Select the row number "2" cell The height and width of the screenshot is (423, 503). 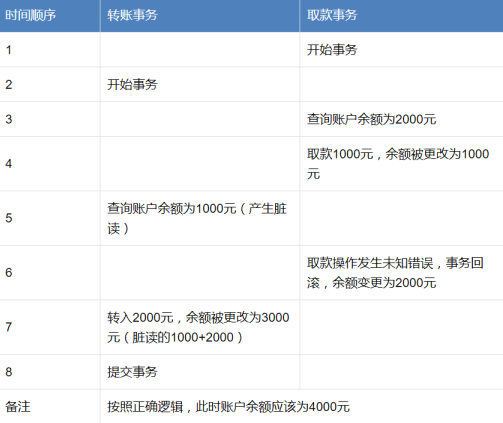50,85
